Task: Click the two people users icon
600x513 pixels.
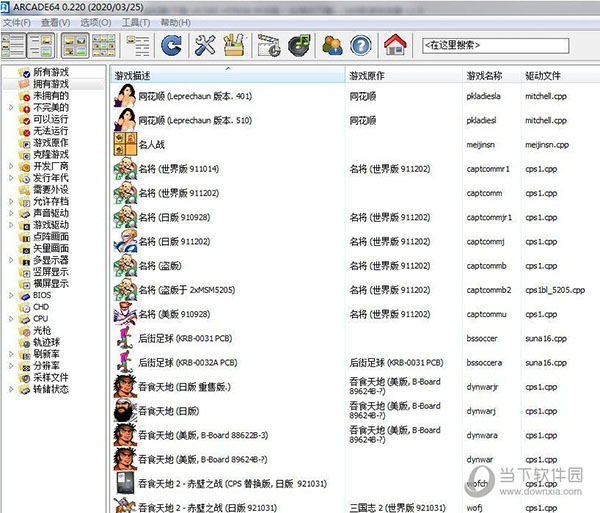Action: click(333, 46)
